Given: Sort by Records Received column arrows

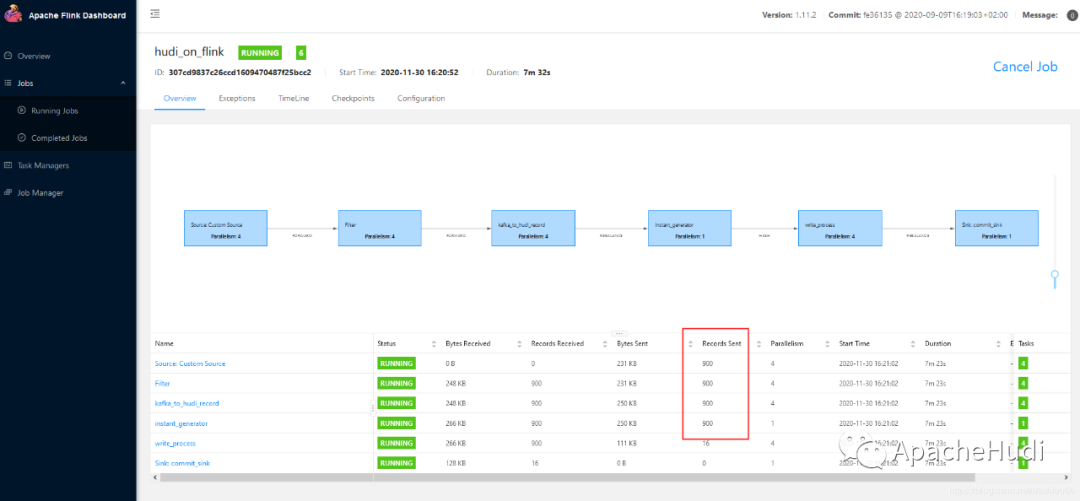Looking at the screenshot, I should click(x=603, y=344).
